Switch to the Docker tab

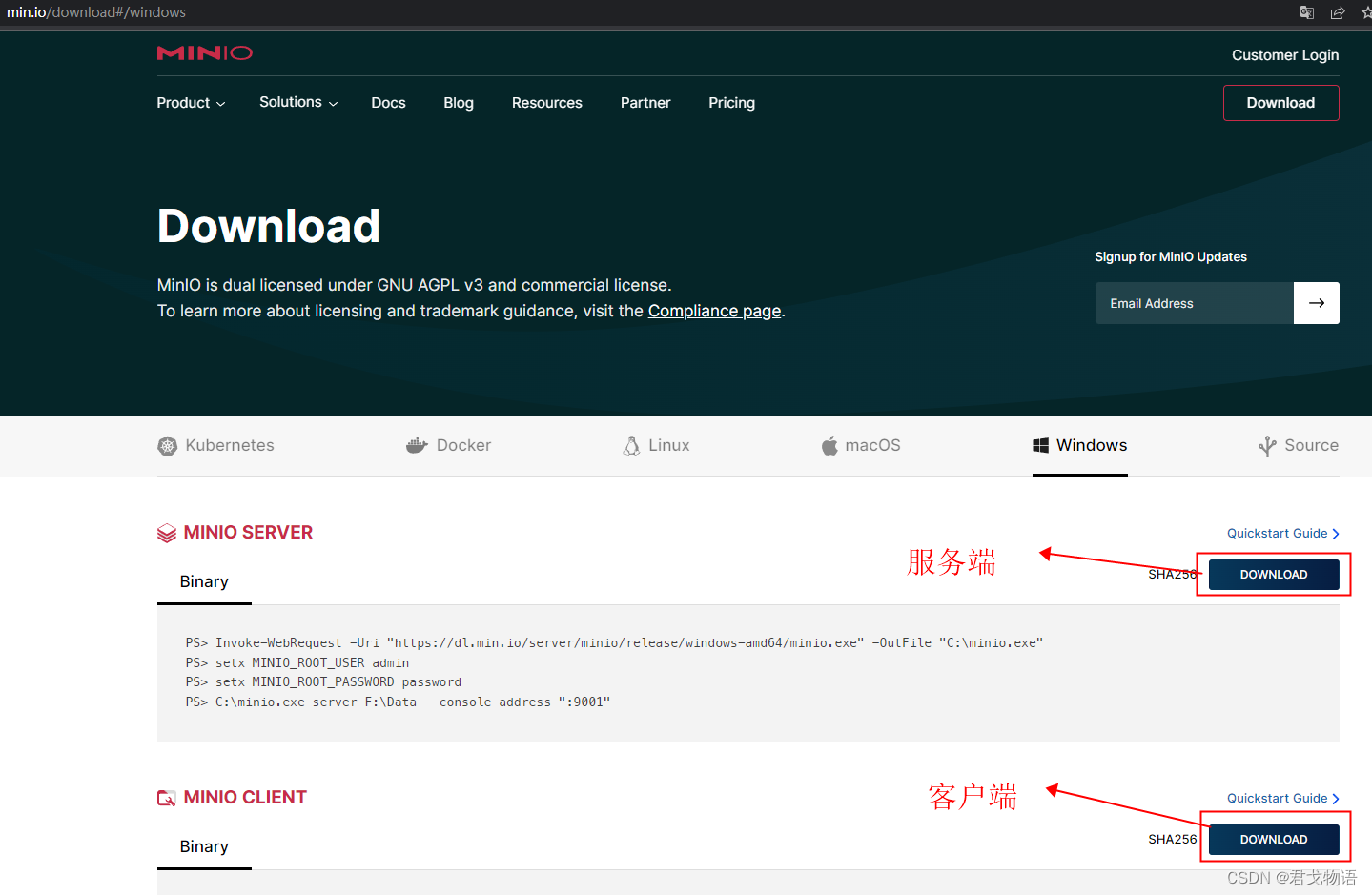point(448,445)
